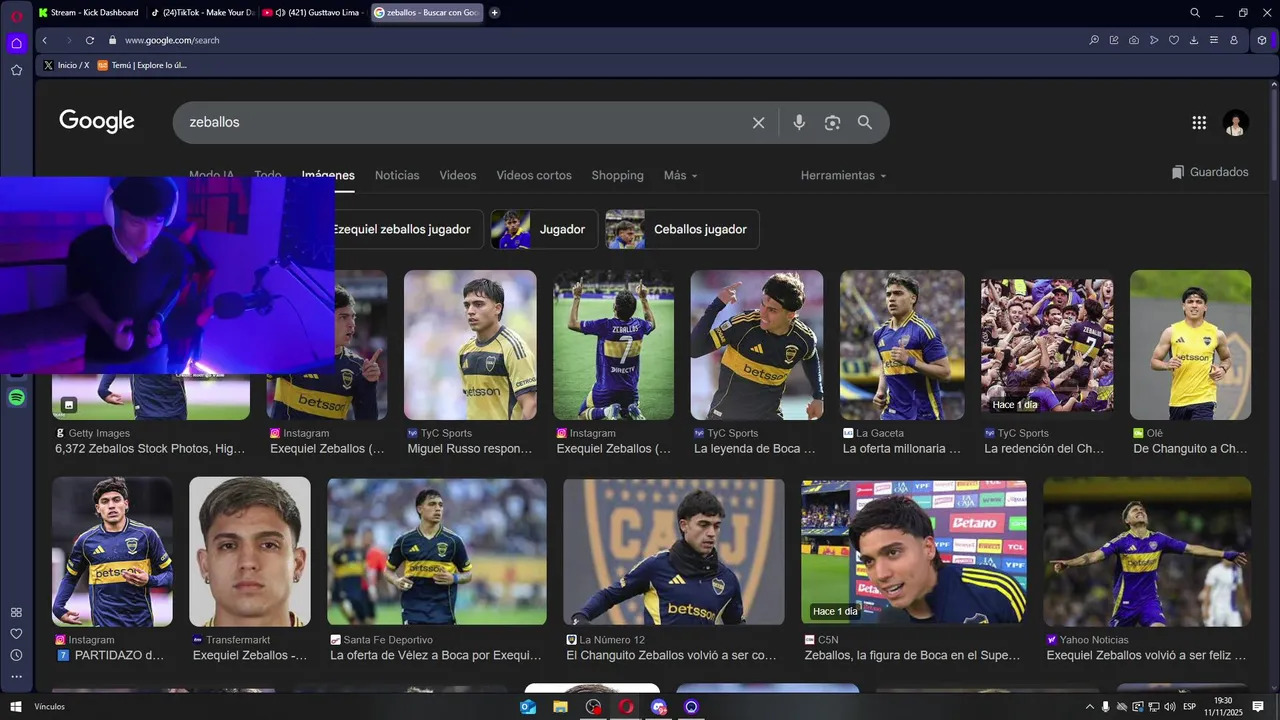Viewport: 1280px width, 720px height.
Task: Open La Gaceta image result
Action: pyautogui.click(x=902, y=345)
